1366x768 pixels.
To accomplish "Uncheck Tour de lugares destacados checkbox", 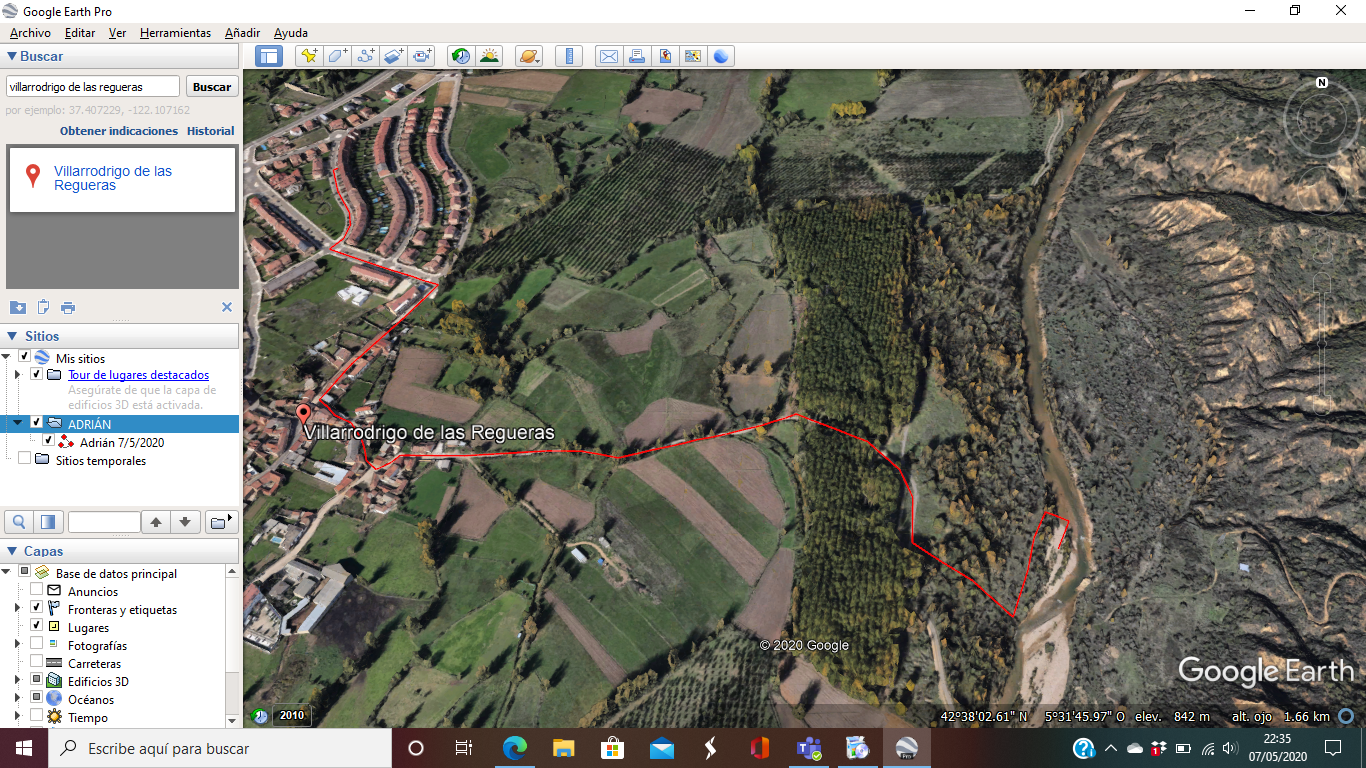I will click(x=37, y=374).
